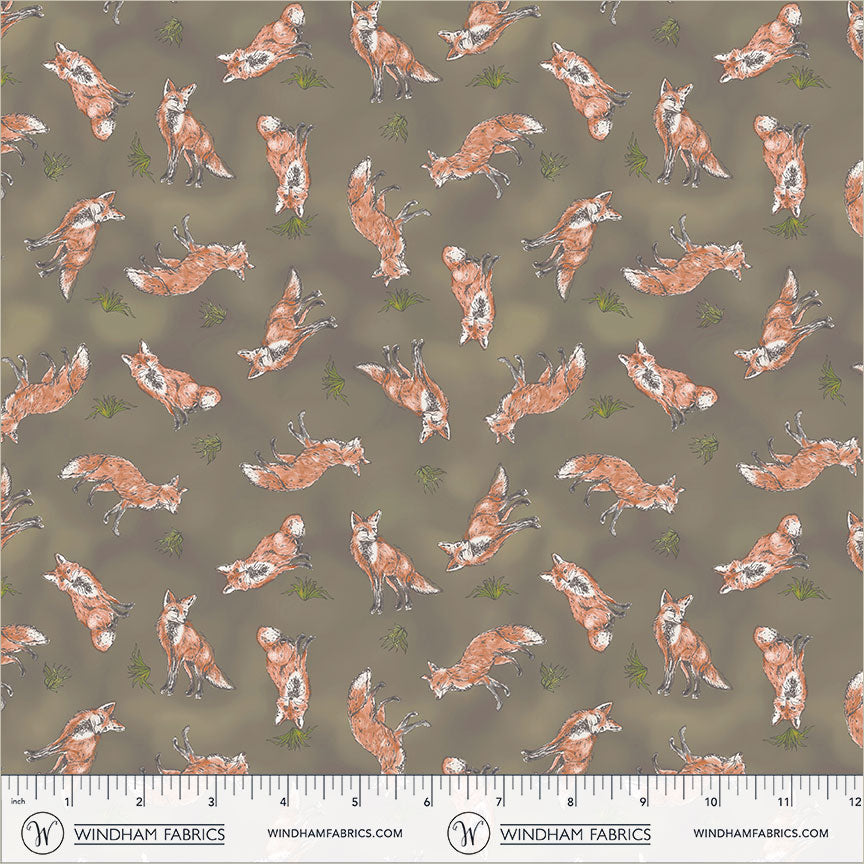Select the 4 inch mark on ruler
Image resolution: width=864 pixels, height=864 pixels.
click(283, 801)
